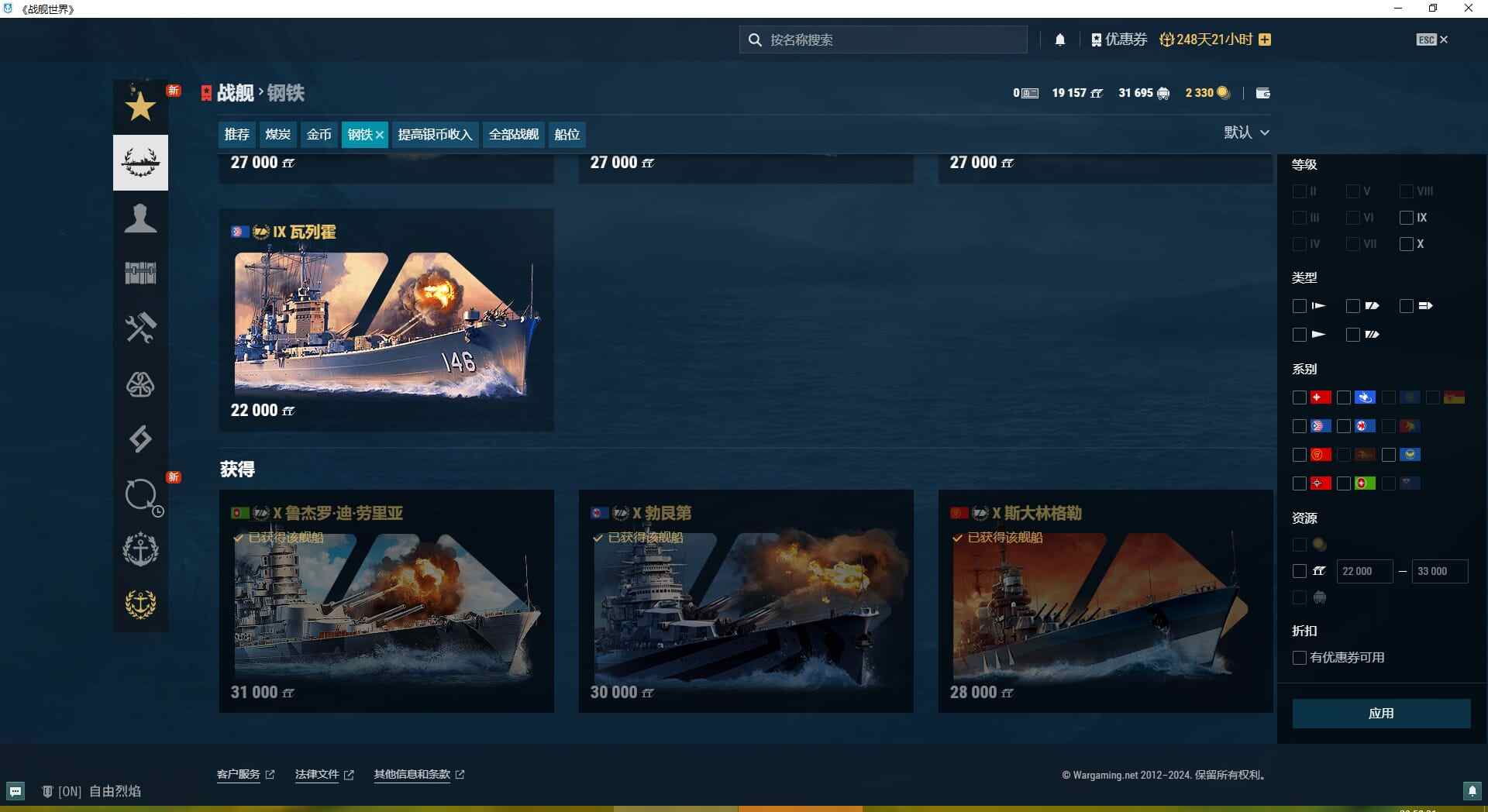Check the type box beside the barred triangle icon
This screenshot has width=1488, height=812.
(1300, 306)
